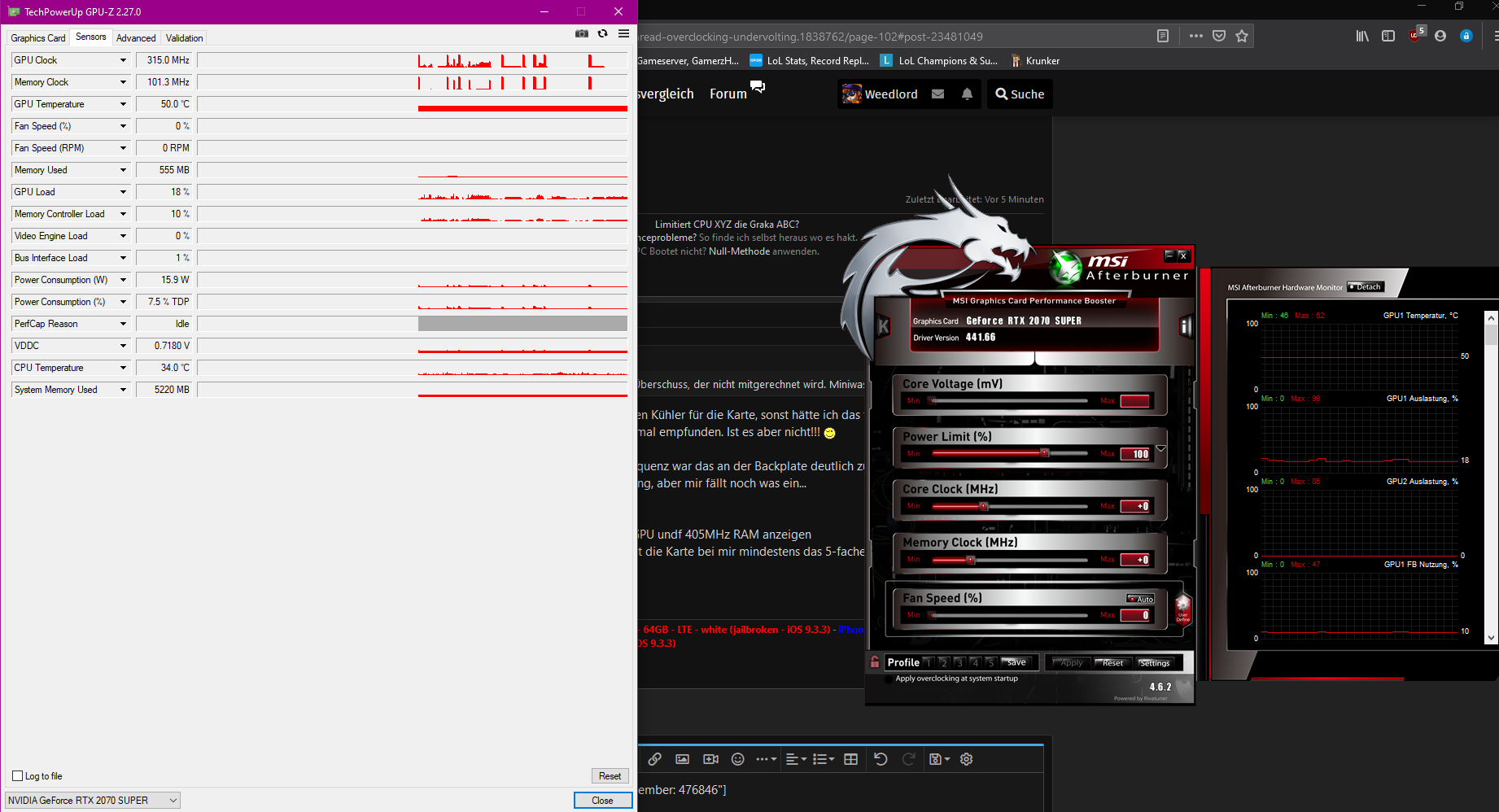
Task: Click Memory Clock slider handle
Action: 970,560
